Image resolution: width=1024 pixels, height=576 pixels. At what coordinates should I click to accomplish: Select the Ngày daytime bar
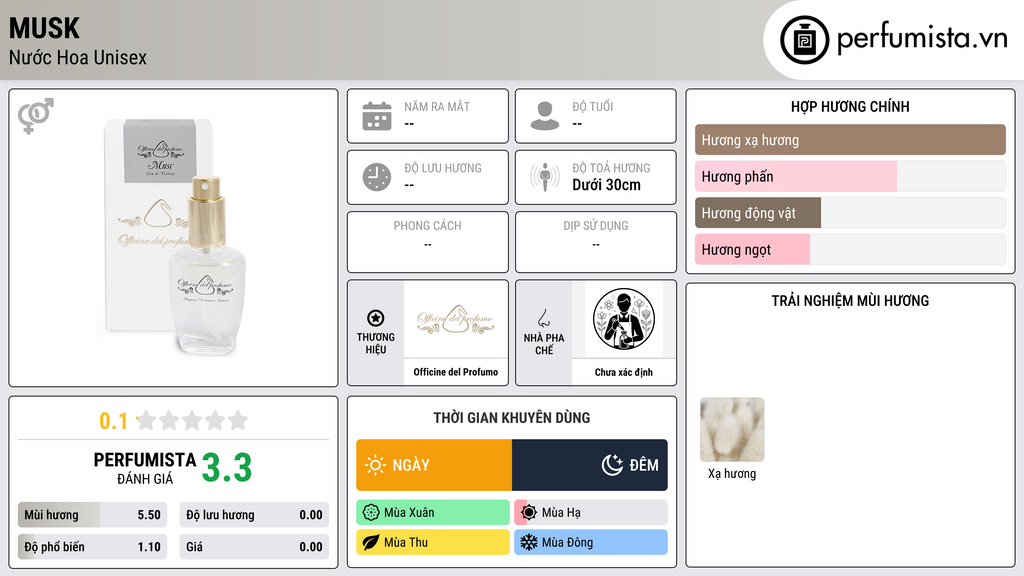434,465
